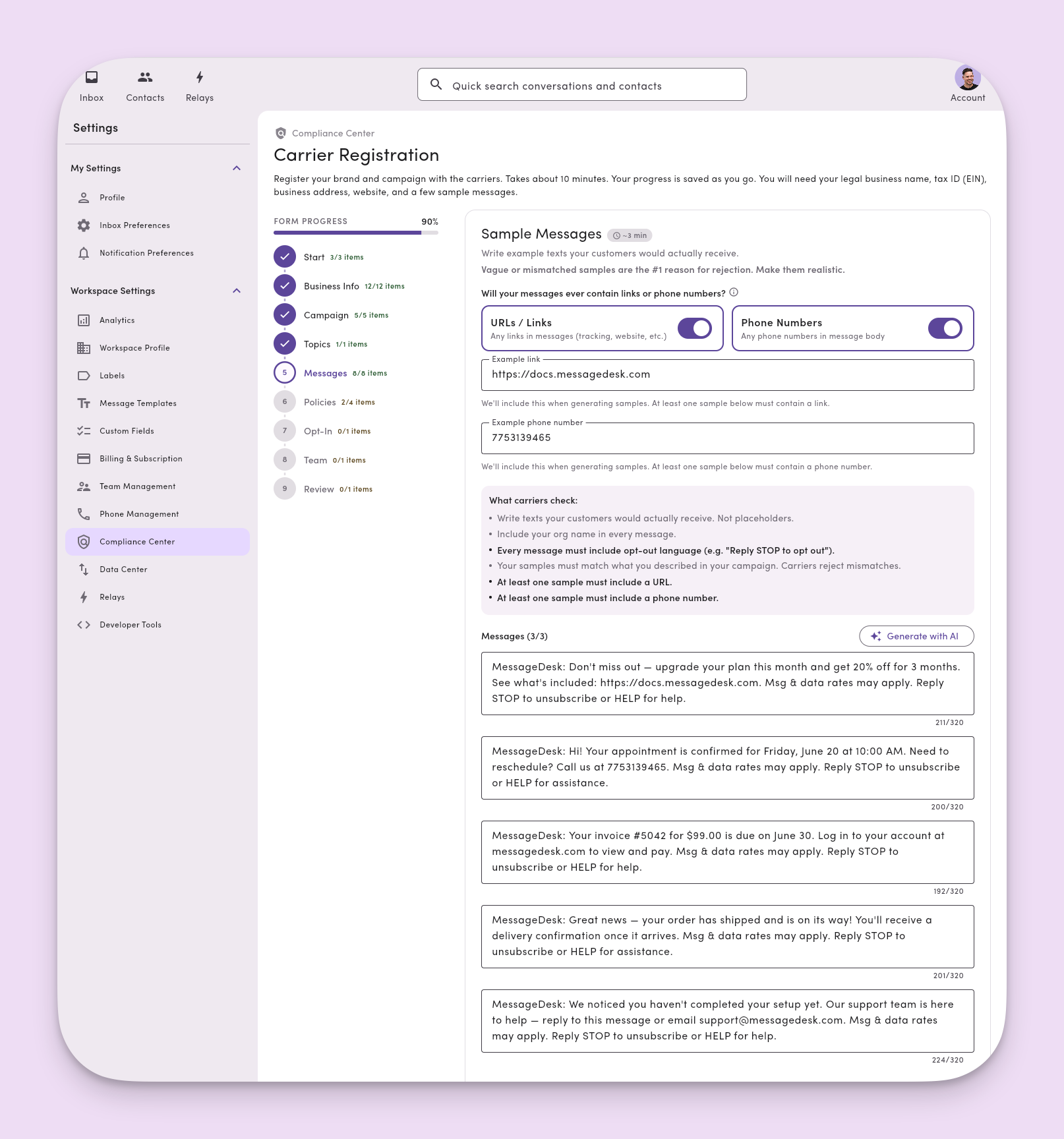Go to Notification Preferences

coord(158,253)
